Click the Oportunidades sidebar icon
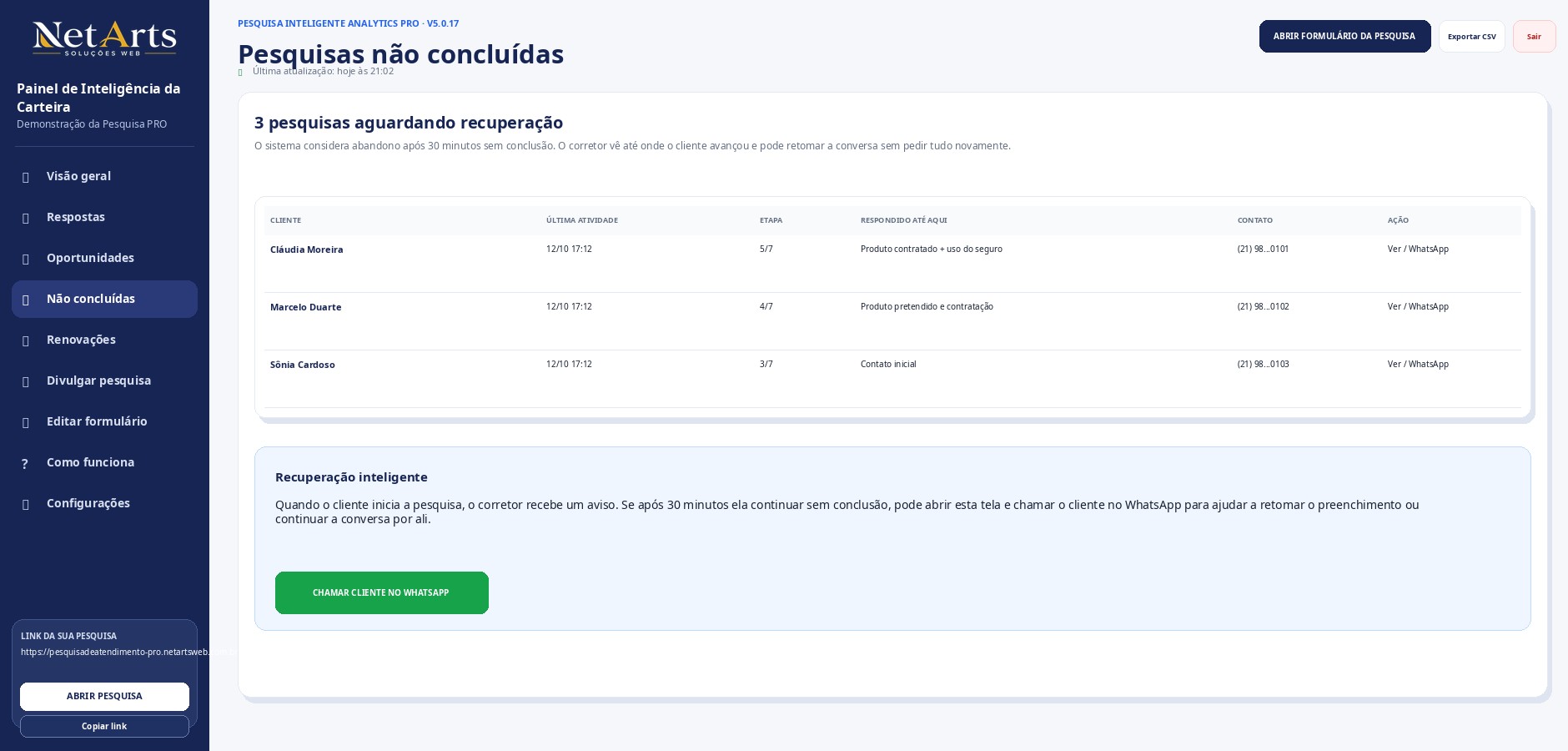This screenshot has height=751, width=1568. pyautogui.click(x=26, y=259)
